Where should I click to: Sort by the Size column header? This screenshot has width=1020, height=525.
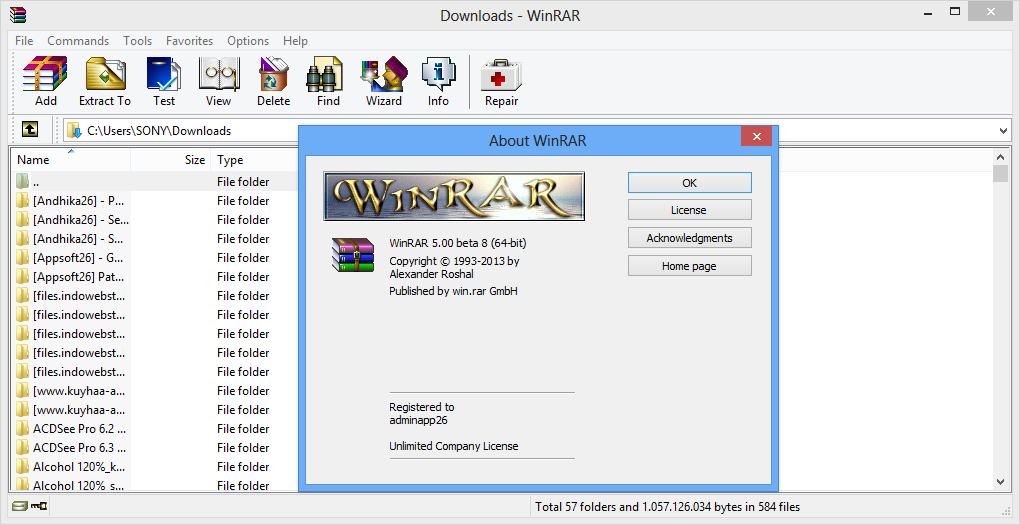pos(170,160)
